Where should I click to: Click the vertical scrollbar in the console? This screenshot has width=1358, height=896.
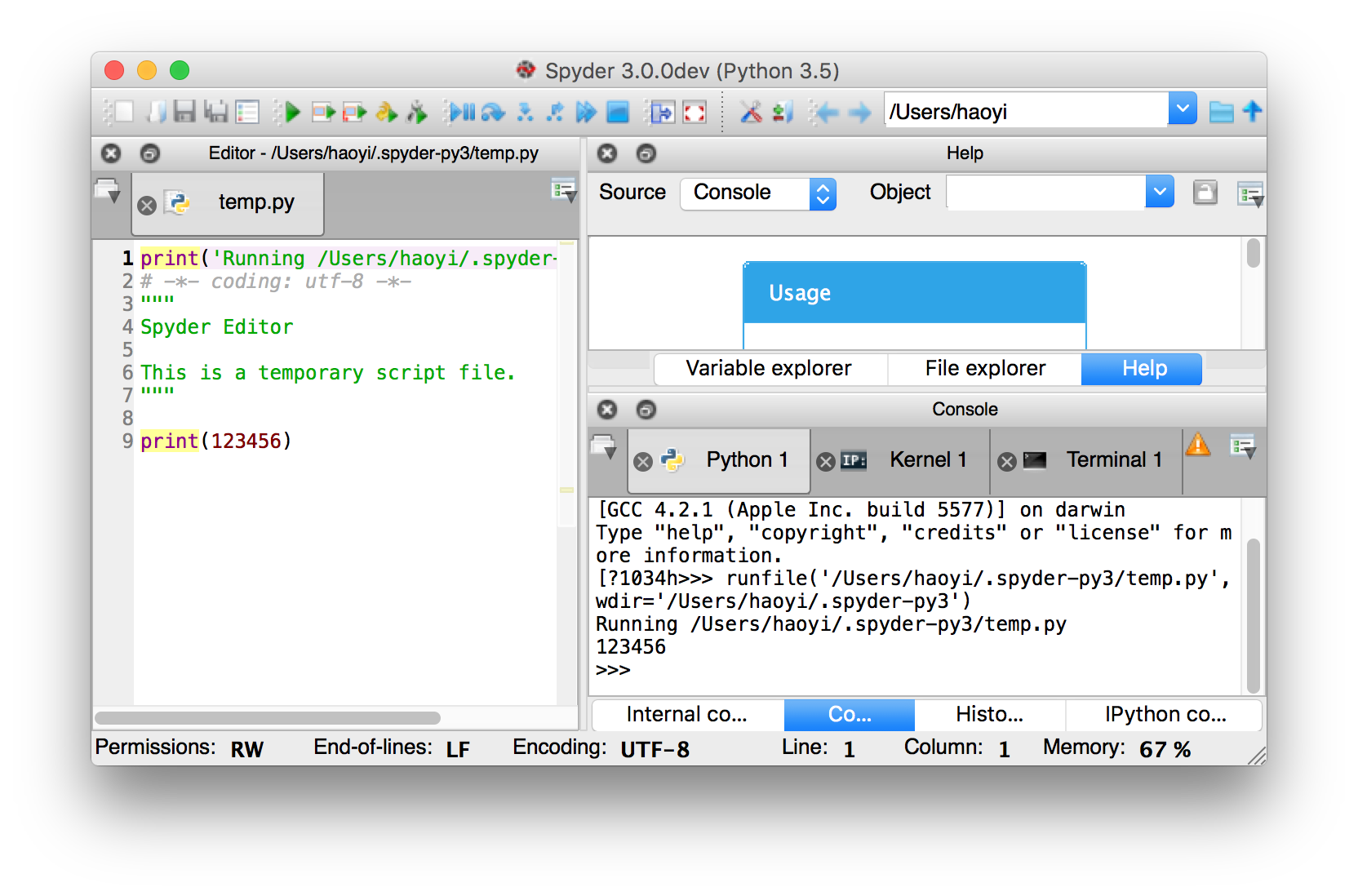coord(1254,616)
